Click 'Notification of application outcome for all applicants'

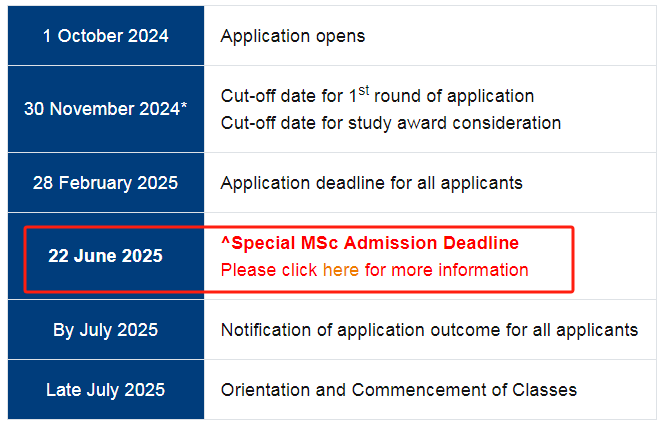tap(429, 330)
